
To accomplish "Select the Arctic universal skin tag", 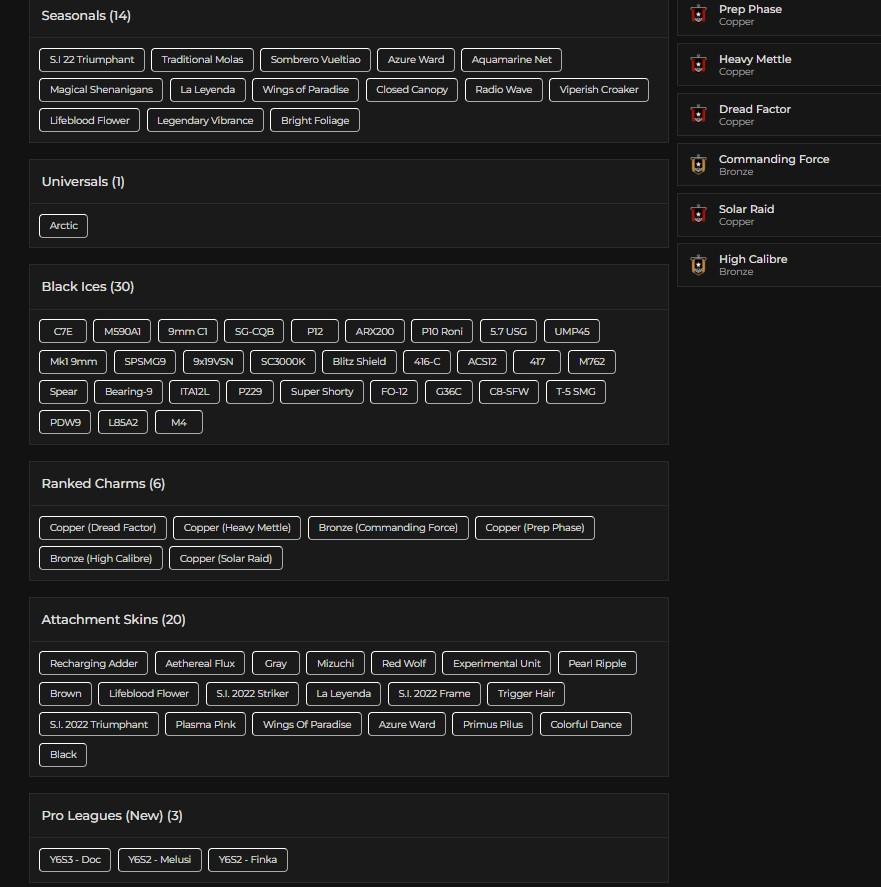I will coord(64,226).
